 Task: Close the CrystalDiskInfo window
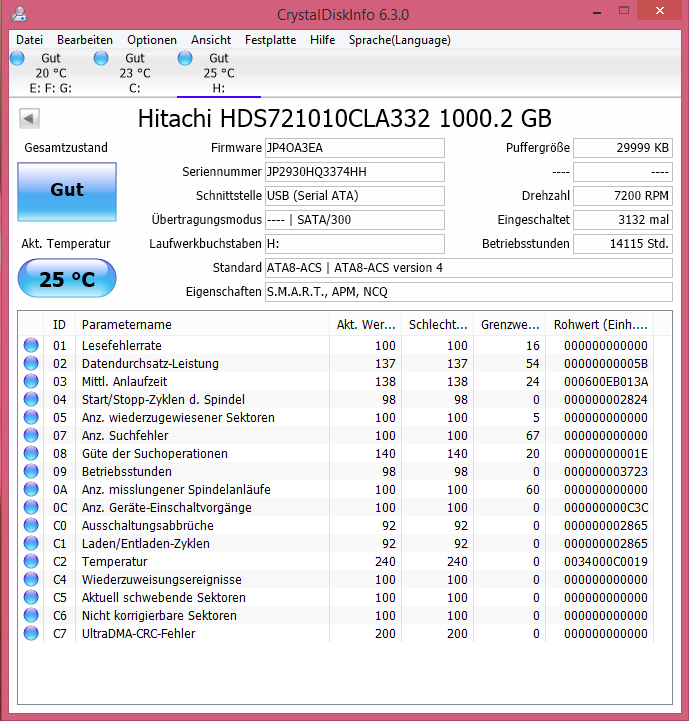660,11
